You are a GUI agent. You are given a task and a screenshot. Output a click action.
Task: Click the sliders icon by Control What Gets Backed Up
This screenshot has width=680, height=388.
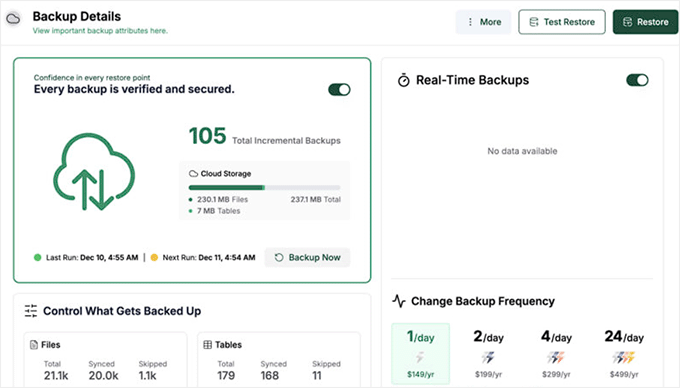coord(31,311)
